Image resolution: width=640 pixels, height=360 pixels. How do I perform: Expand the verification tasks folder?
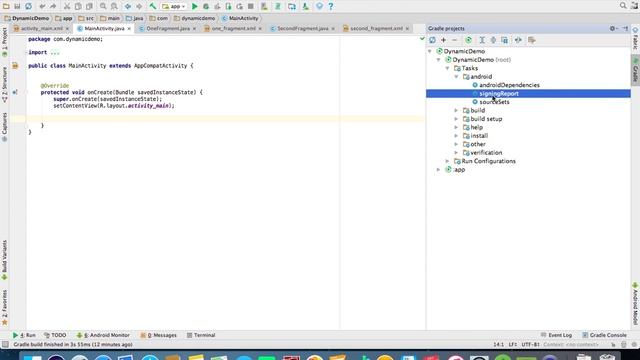click(456, 153)
